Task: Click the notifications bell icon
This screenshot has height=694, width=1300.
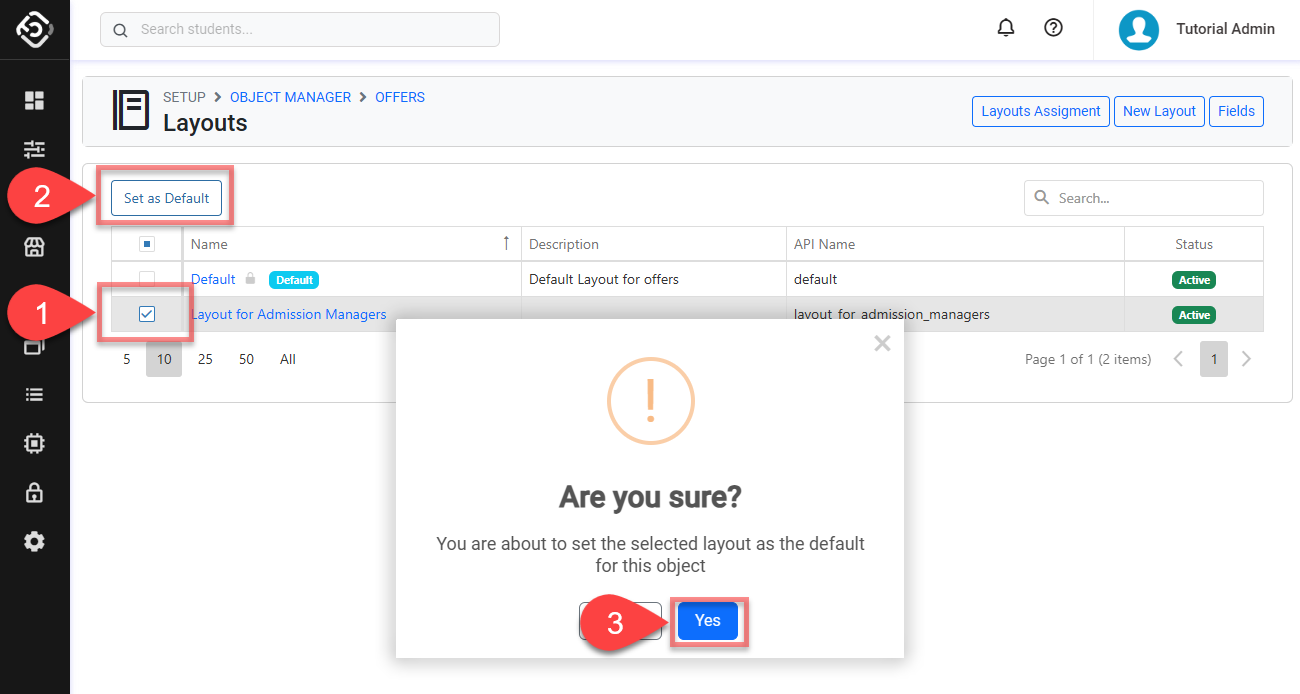Action: [1006, 28]
